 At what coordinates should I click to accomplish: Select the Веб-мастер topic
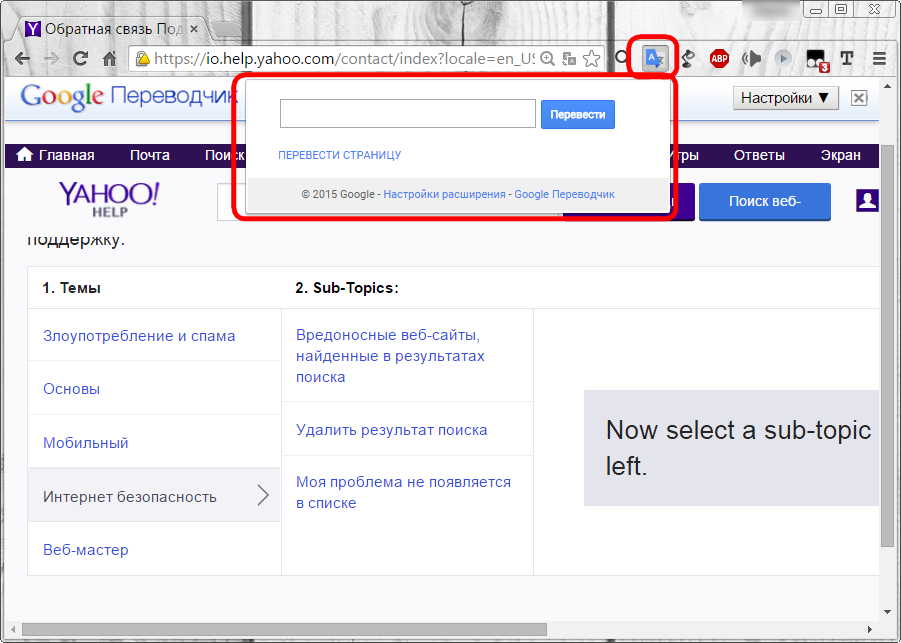click(86, 549)
